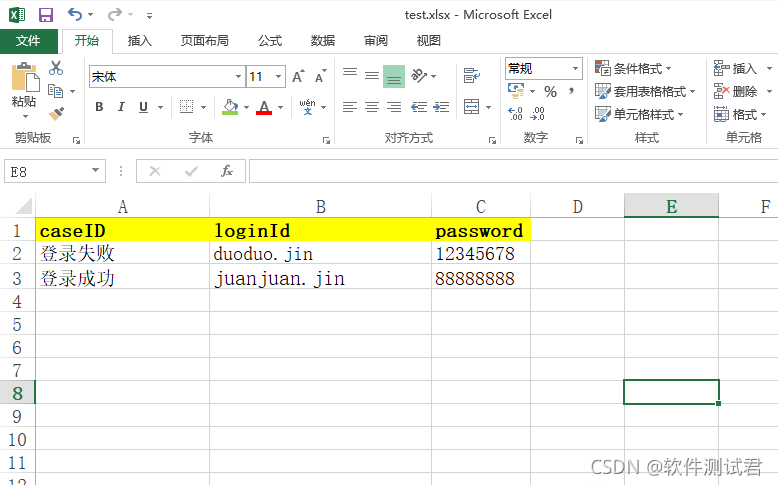Open the 套用表格格式 dropdown
Image resolution: width=778 pixels, height=485 pixels.
click(x=645, y=91)
